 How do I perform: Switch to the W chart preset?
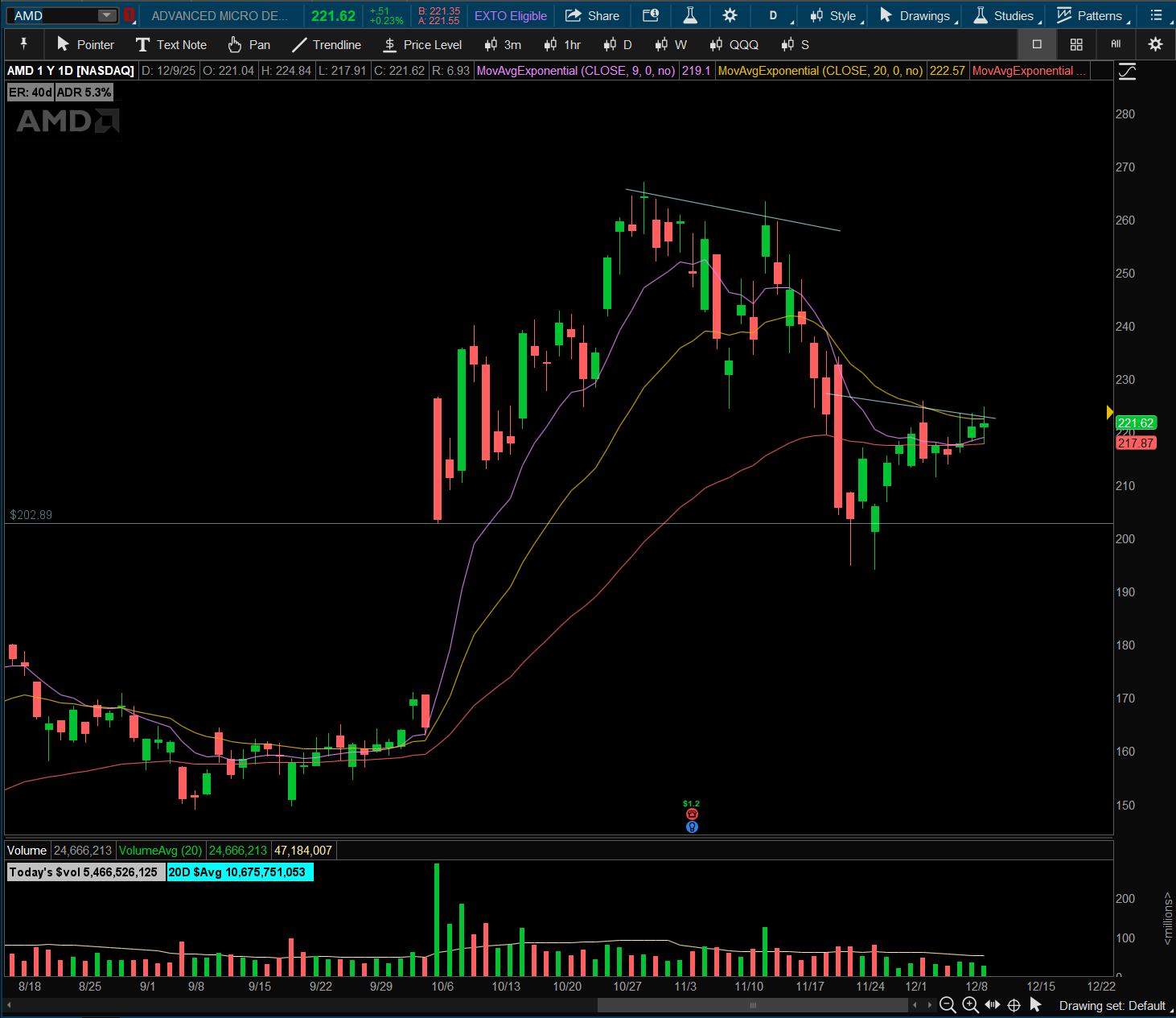tap(671, 44)
